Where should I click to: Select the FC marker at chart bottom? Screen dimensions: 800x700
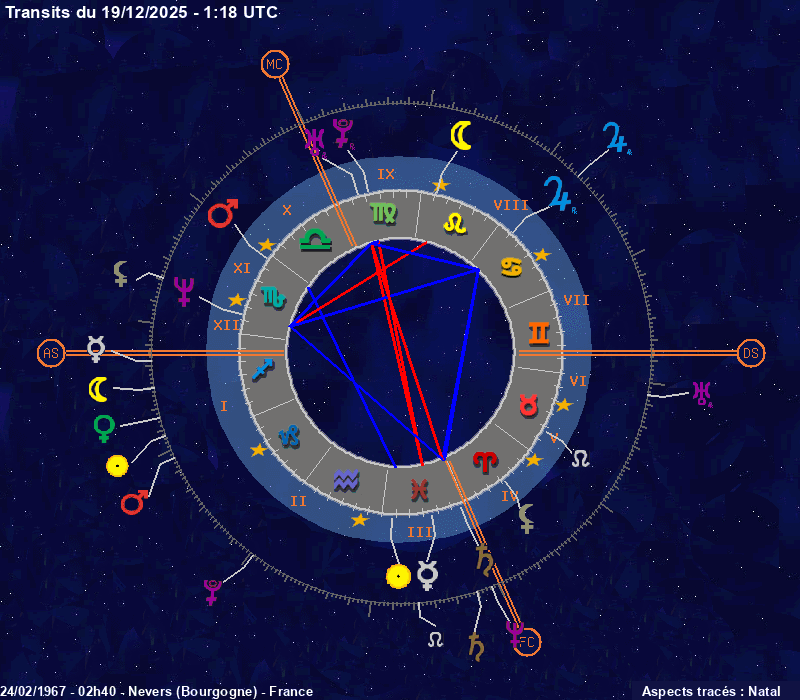point(527,641)
